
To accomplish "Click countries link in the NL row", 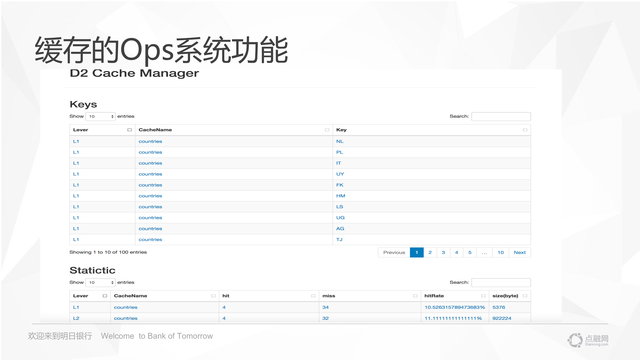I will tap(150, 141).
